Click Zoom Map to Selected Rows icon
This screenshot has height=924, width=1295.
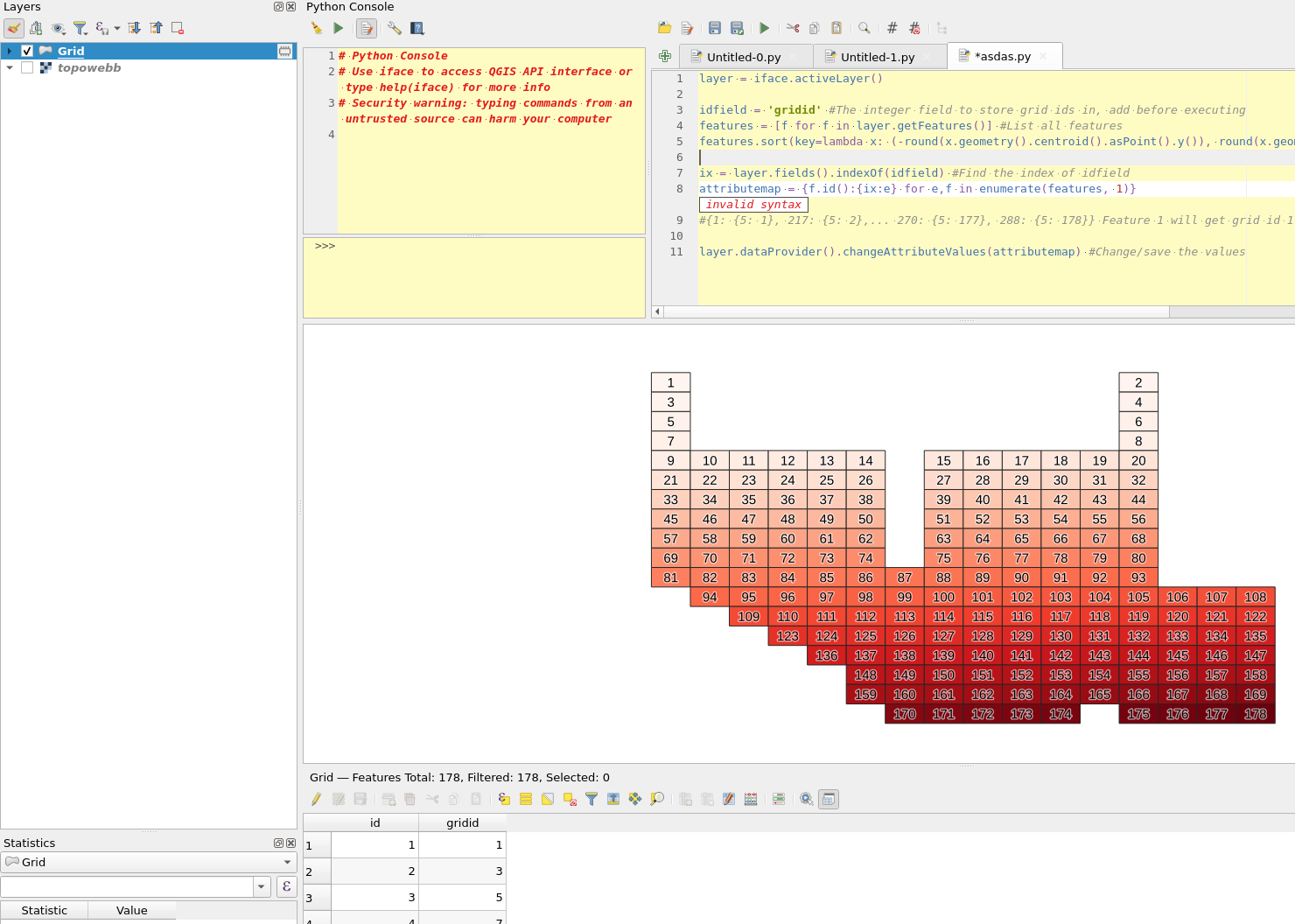657,799
